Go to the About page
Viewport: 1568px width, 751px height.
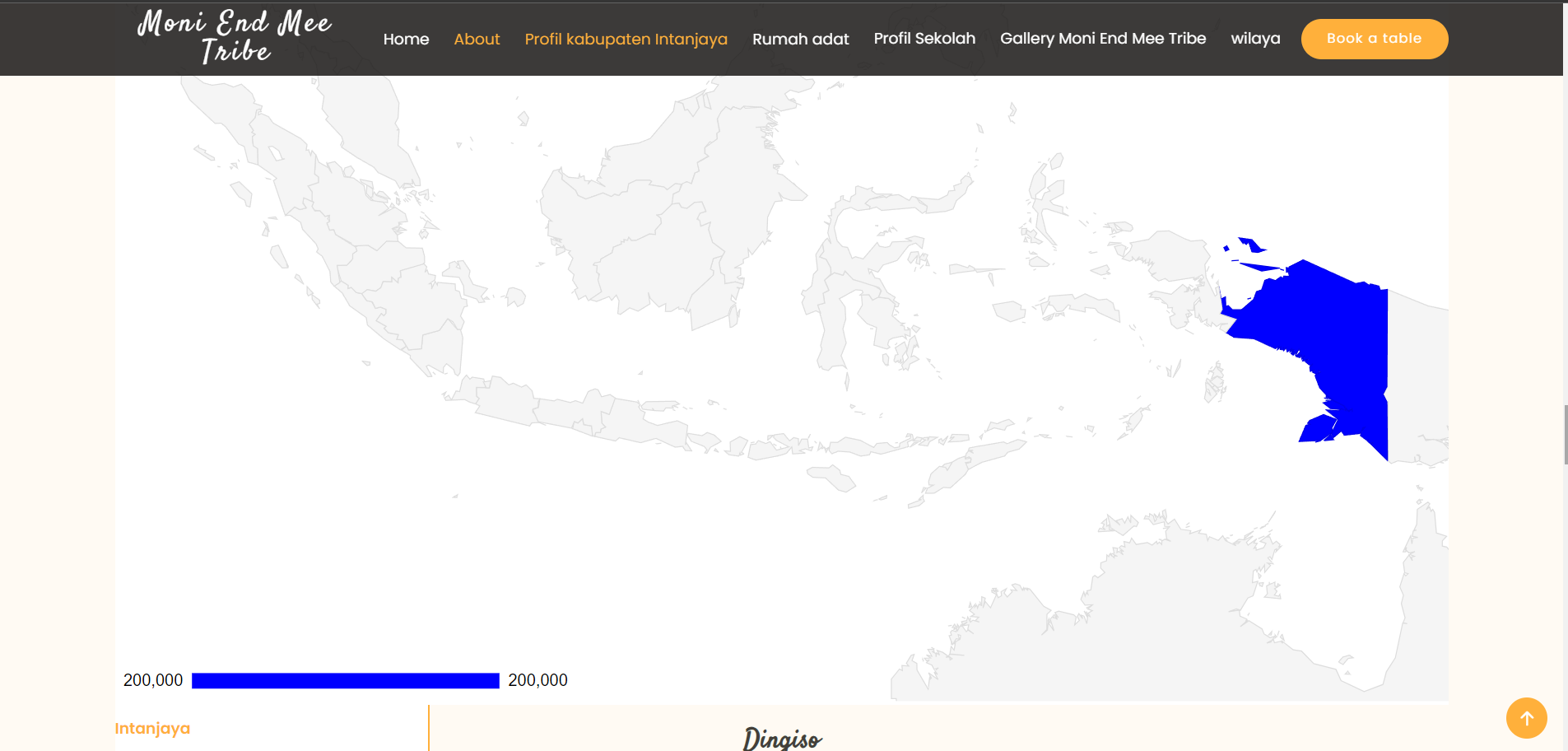tap(477, 39)
